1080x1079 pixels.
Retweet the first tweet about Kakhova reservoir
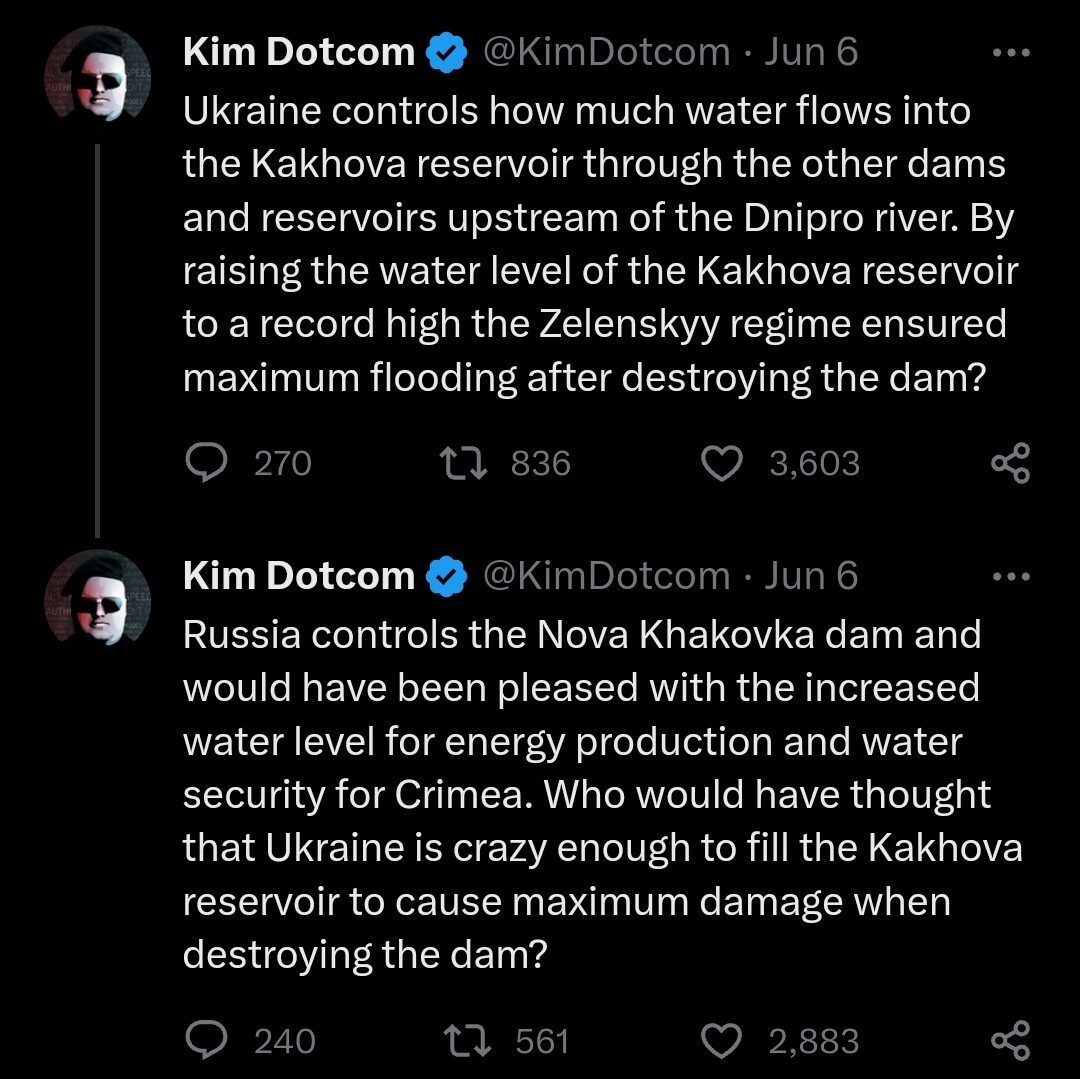[465, 463]
